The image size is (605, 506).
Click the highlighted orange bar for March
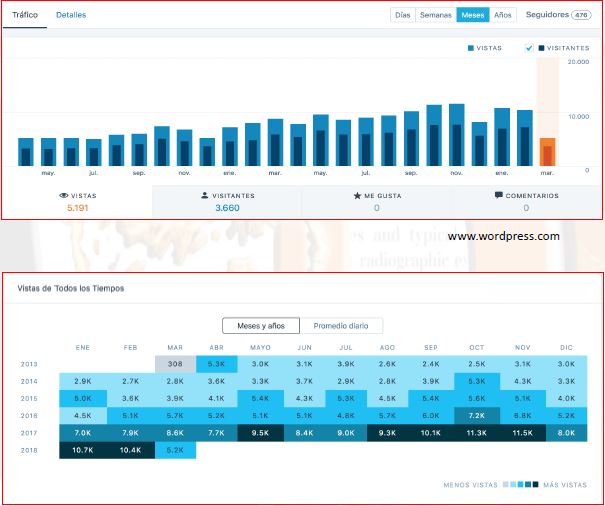pyautogui.click(x=547, y=153)
